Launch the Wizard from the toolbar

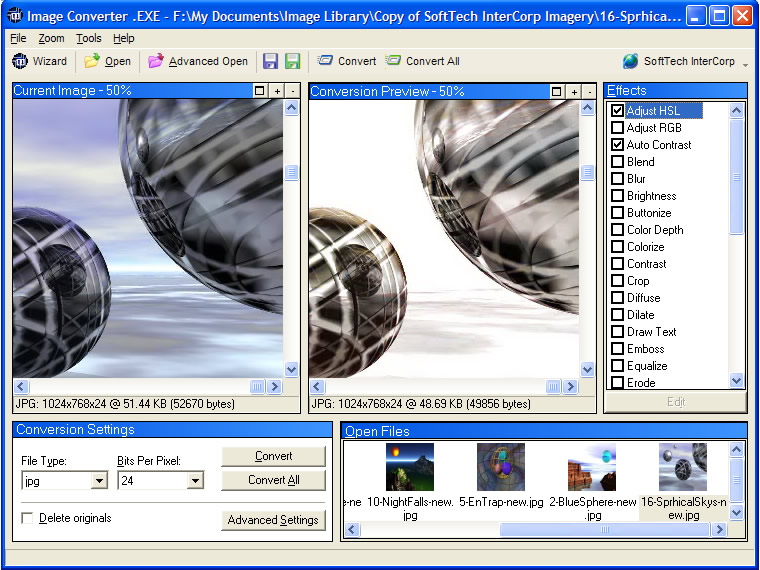(39, 61)
